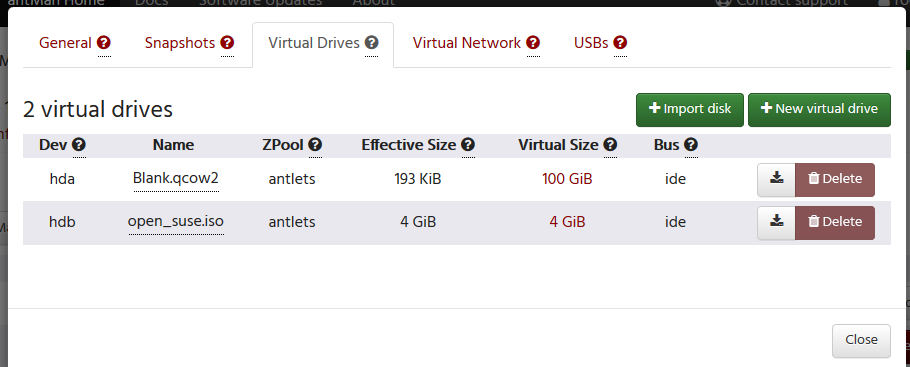Delete the open_suse.iso drive
The image size is (910, 367).
coord(835,222)
